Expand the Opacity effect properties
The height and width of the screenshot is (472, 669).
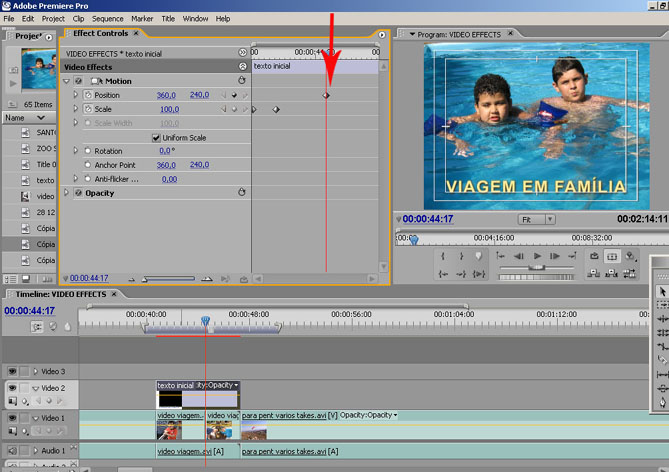point(67,193)
